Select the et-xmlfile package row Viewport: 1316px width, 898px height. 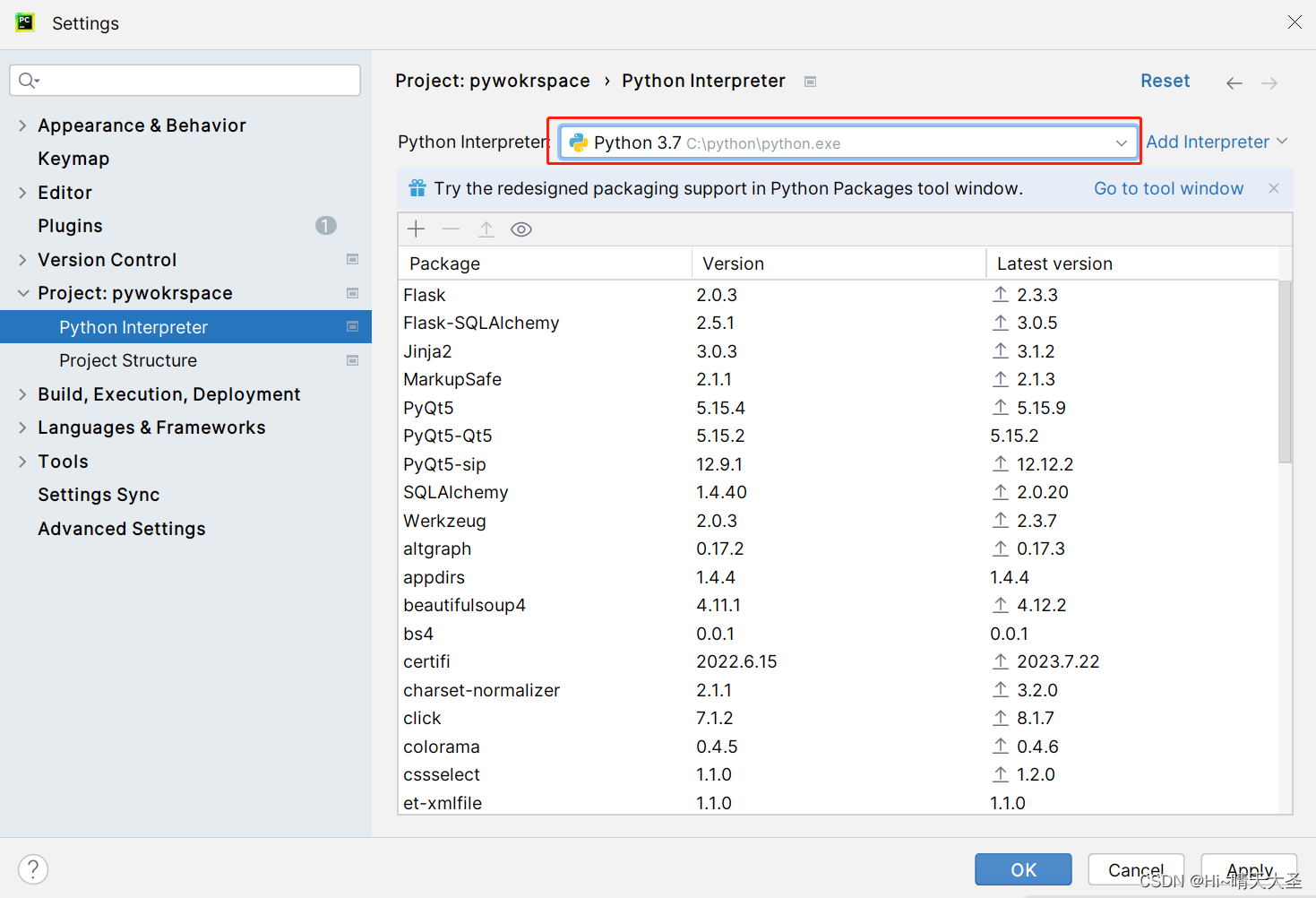(838, 802)
